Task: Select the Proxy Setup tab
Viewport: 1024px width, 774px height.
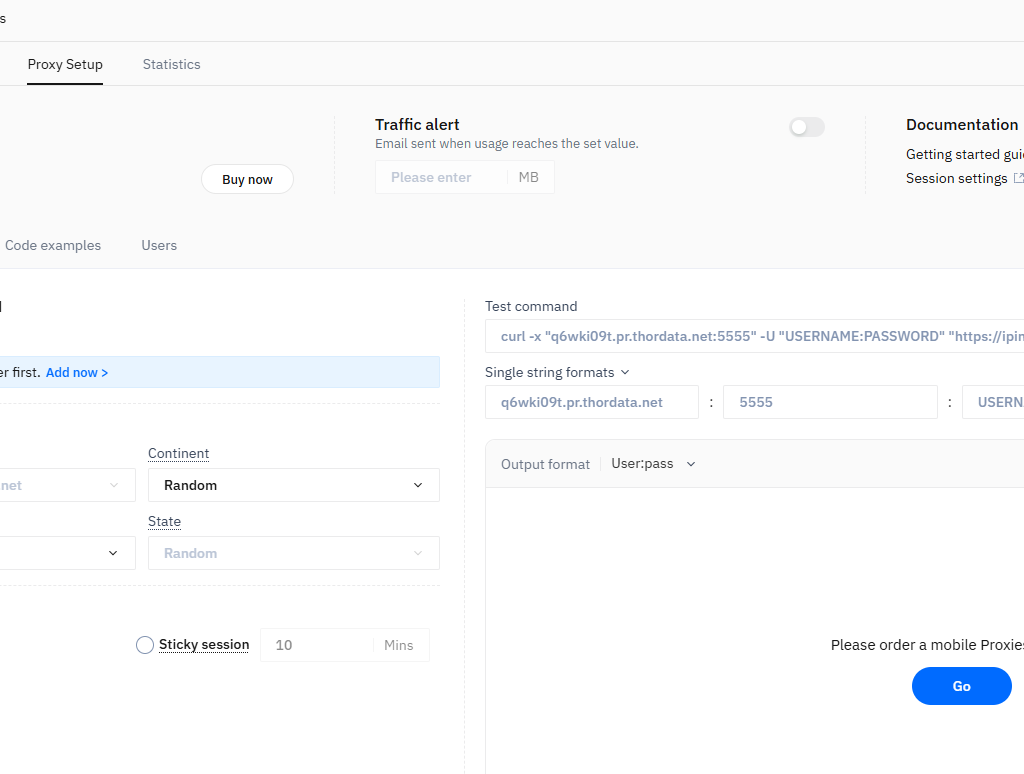Action: (65, 64)
